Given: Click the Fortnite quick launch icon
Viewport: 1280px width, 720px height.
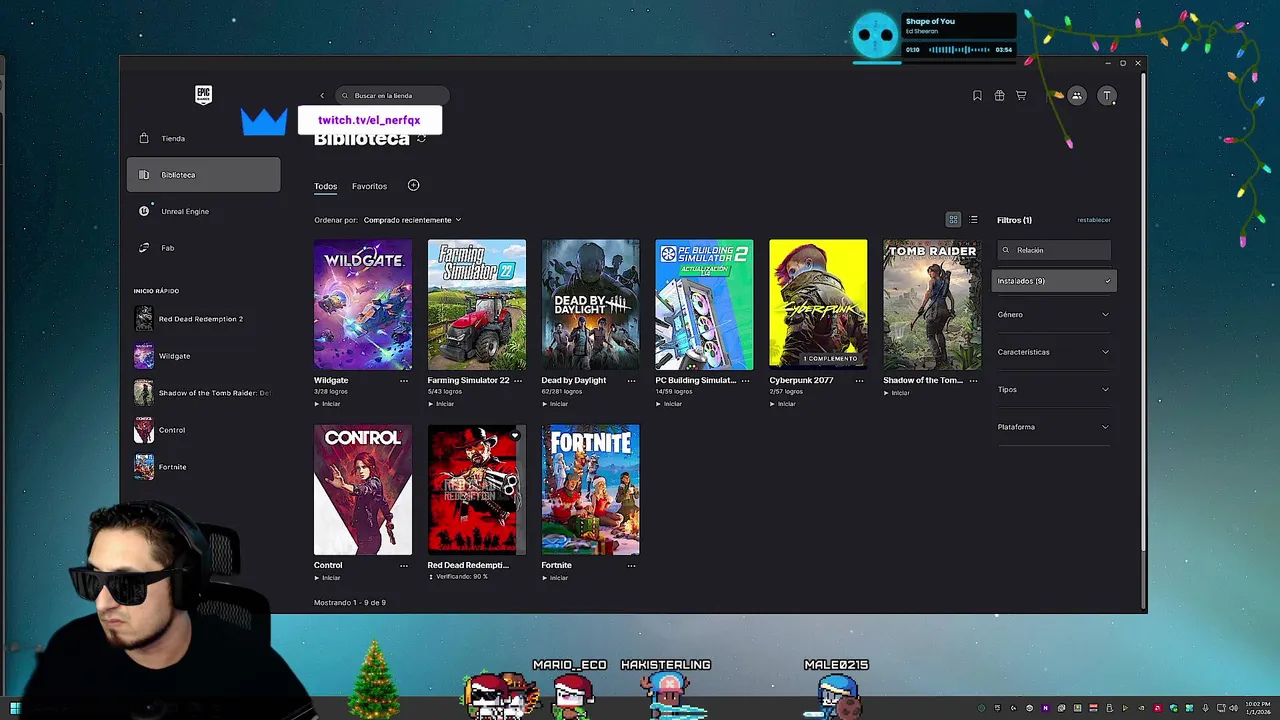Looking at the screenshot, I should click(144, 467).
